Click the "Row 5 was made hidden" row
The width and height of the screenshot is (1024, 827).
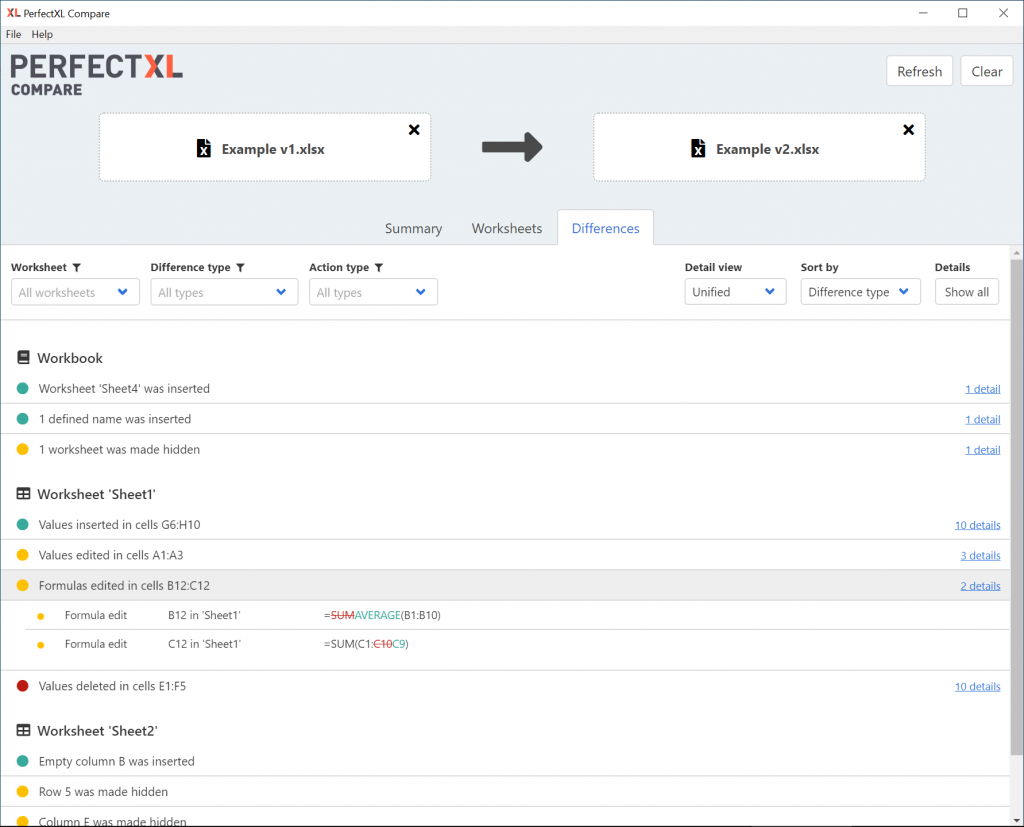tap(505, 792)
